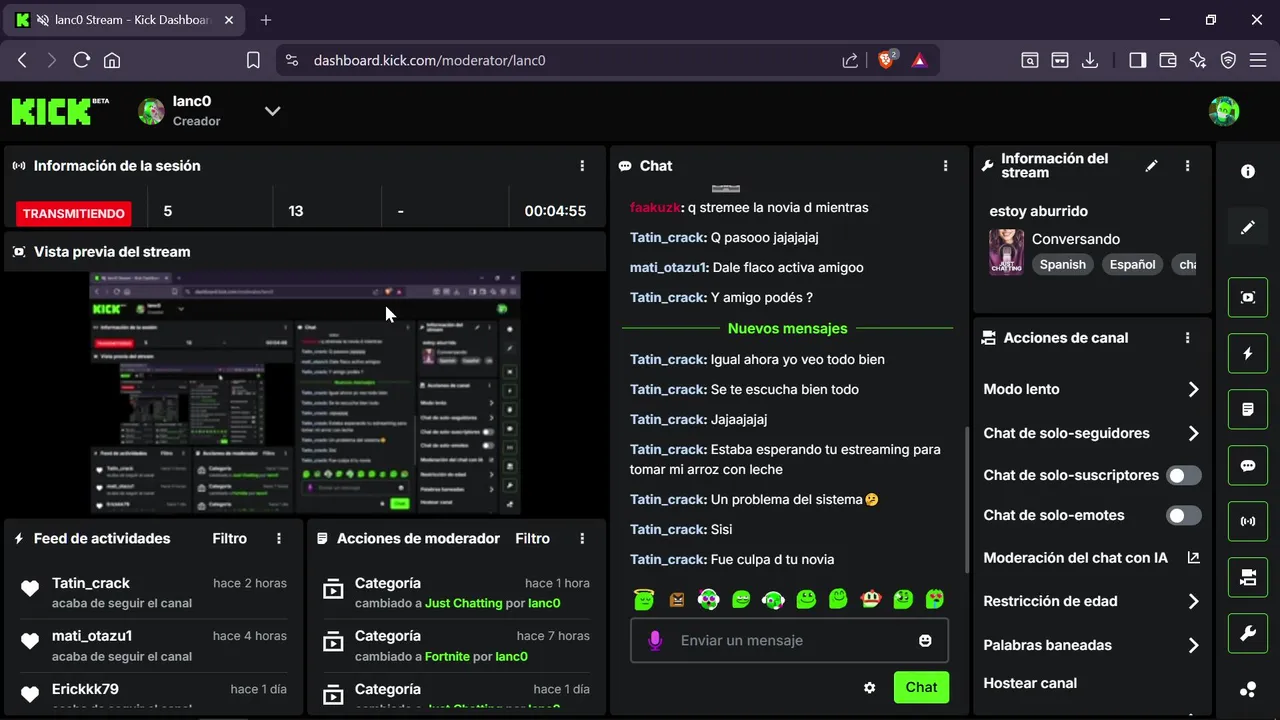Open the external link icon for Moderación del chat con IA
The image size is (1280, 720).
tap(1193, 558)
